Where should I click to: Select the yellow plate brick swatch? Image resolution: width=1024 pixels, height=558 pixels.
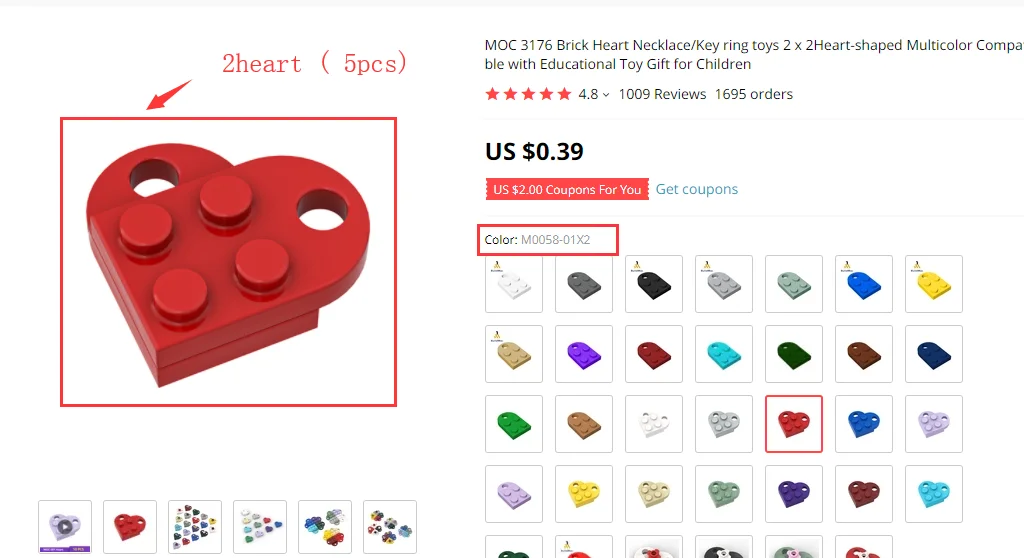pos(934,284)
